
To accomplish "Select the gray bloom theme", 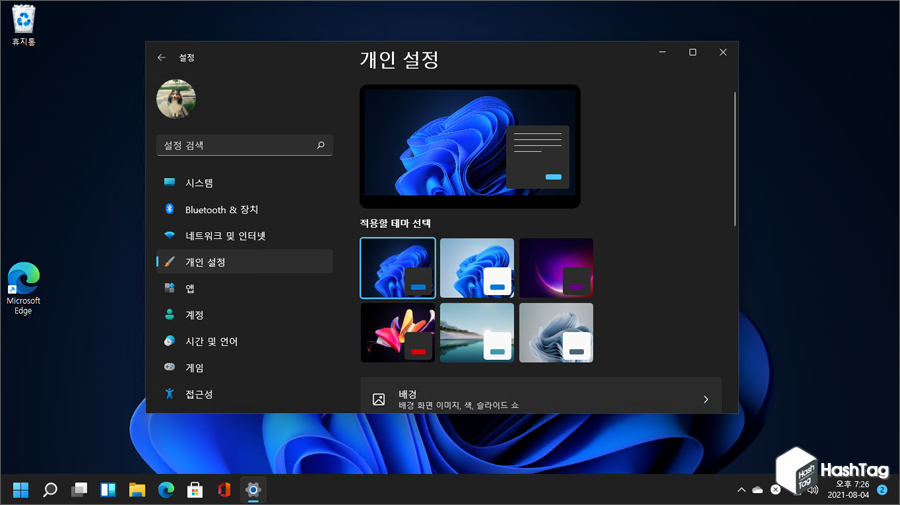I will [x=556, y=333].
